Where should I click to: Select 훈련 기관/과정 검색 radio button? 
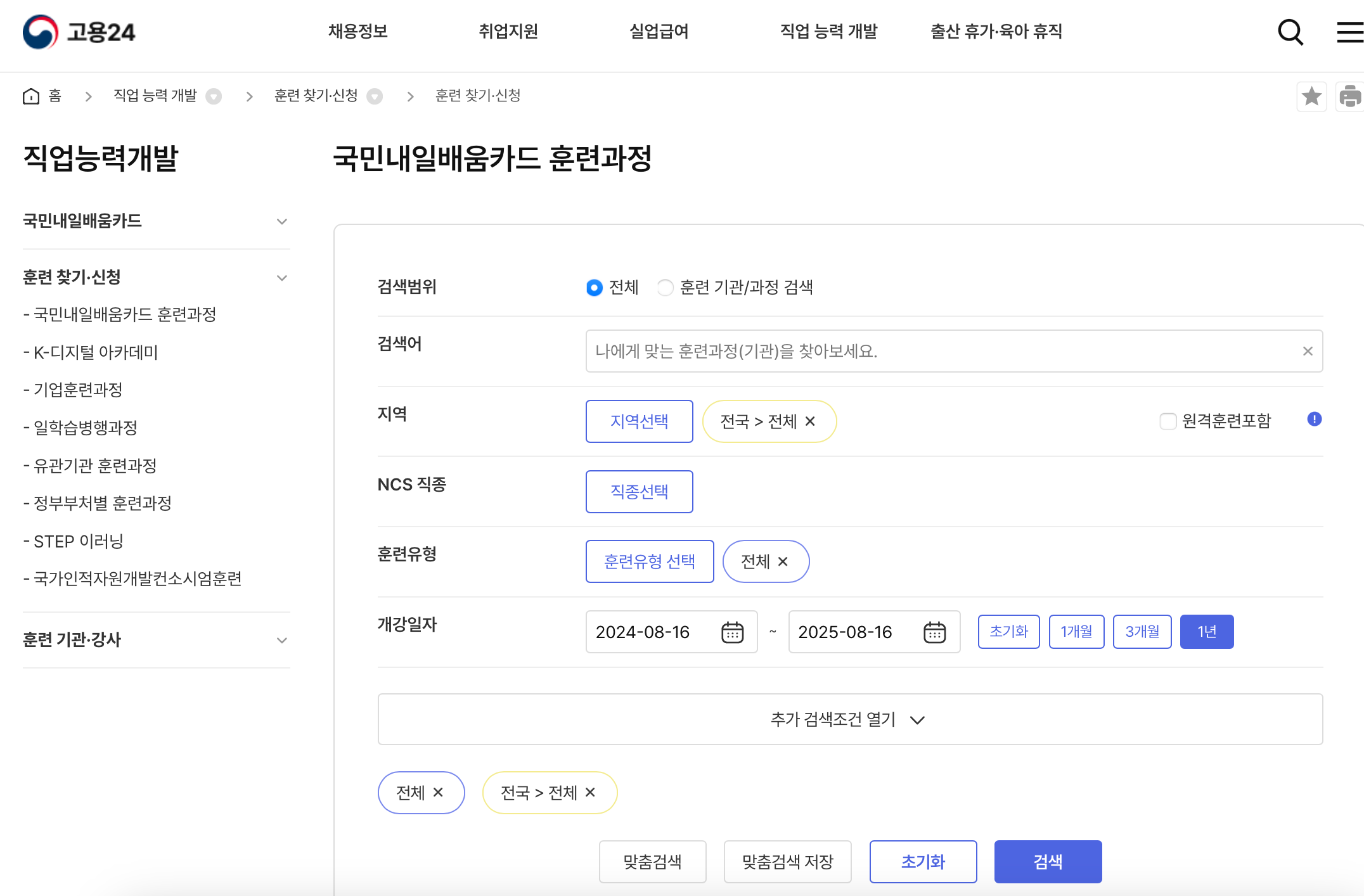tap(665, 288)
